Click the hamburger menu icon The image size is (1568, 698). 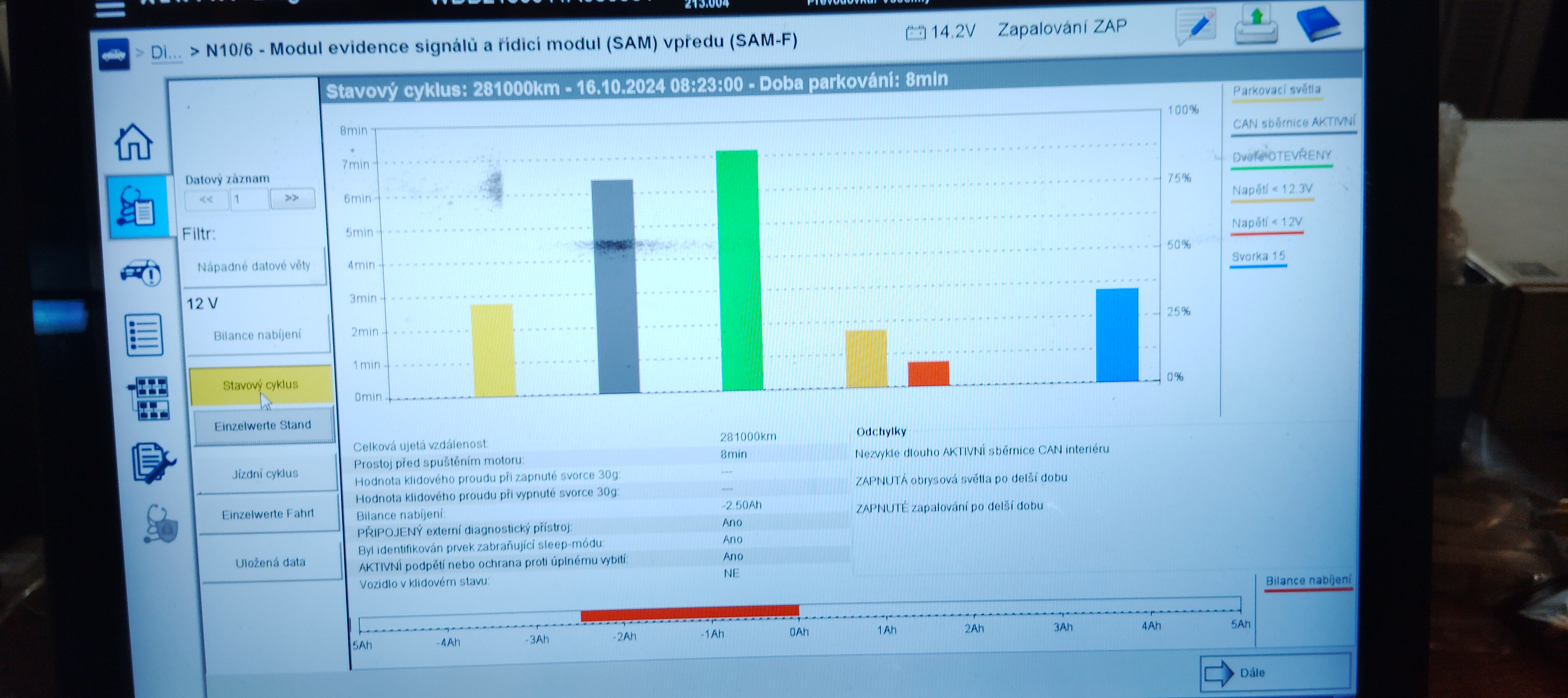110,8
